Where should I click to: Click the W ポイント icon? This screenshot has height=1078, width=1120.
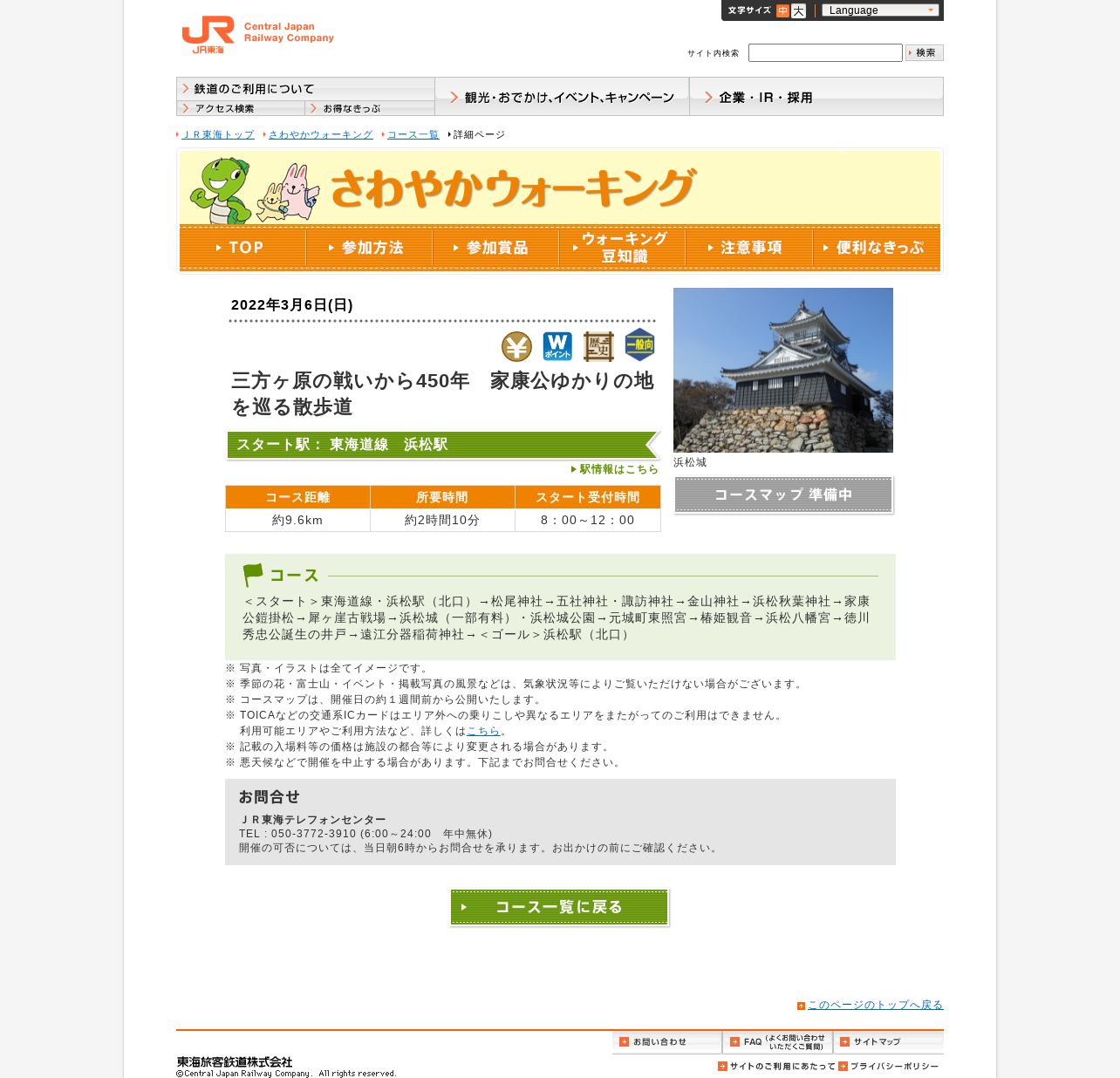557,346
